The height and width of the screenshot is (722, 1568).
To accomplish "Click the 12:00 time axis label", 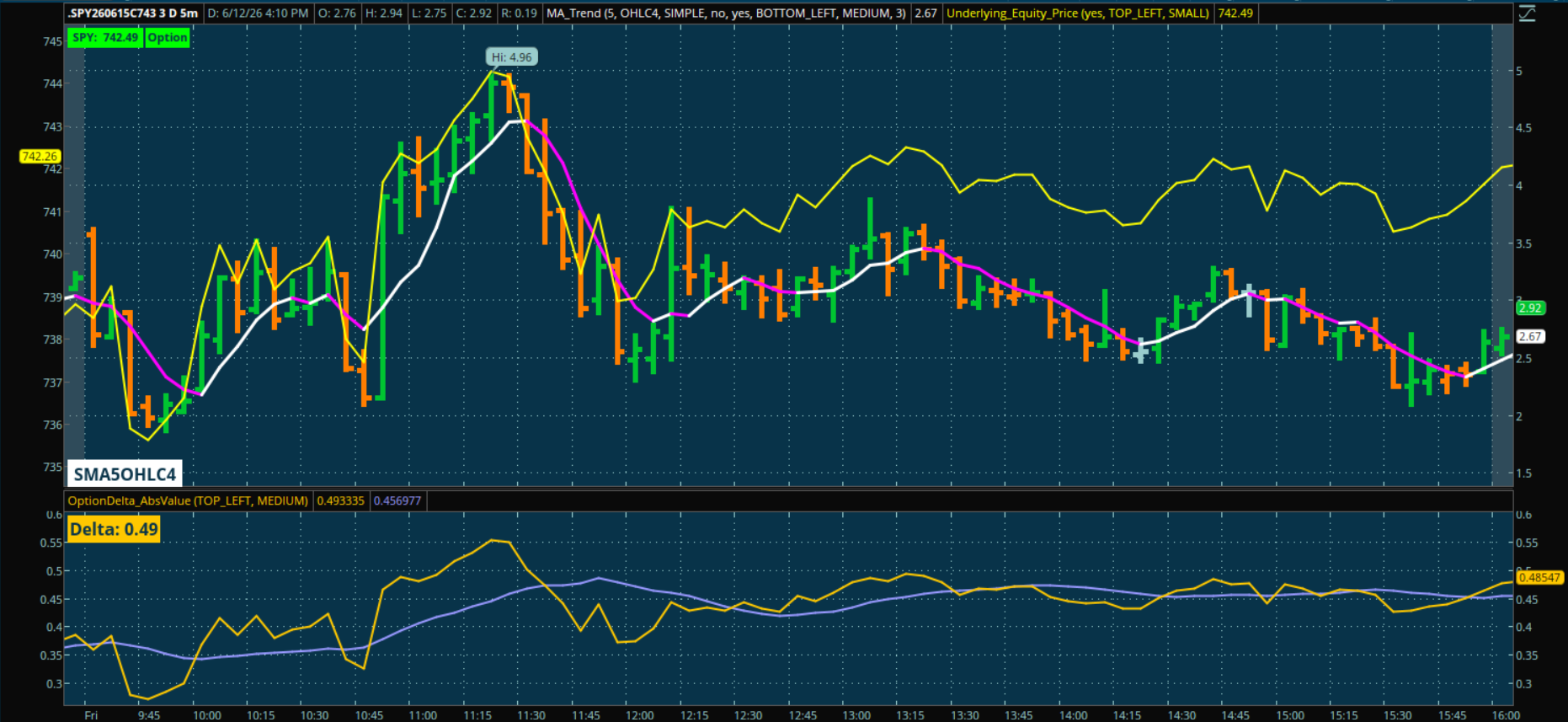I will coord(640,715).
